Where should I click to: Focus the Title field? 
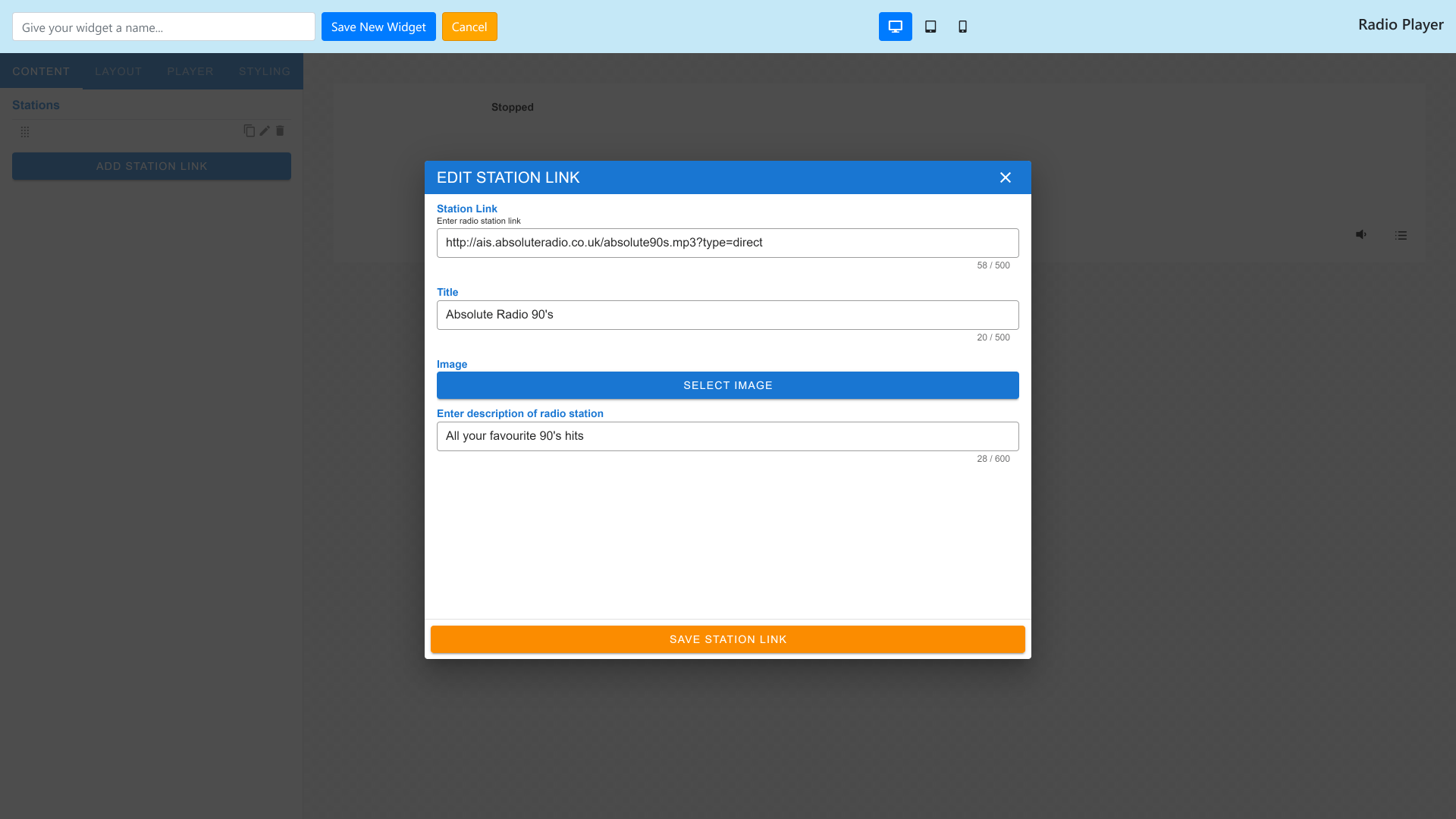[728, 315]
